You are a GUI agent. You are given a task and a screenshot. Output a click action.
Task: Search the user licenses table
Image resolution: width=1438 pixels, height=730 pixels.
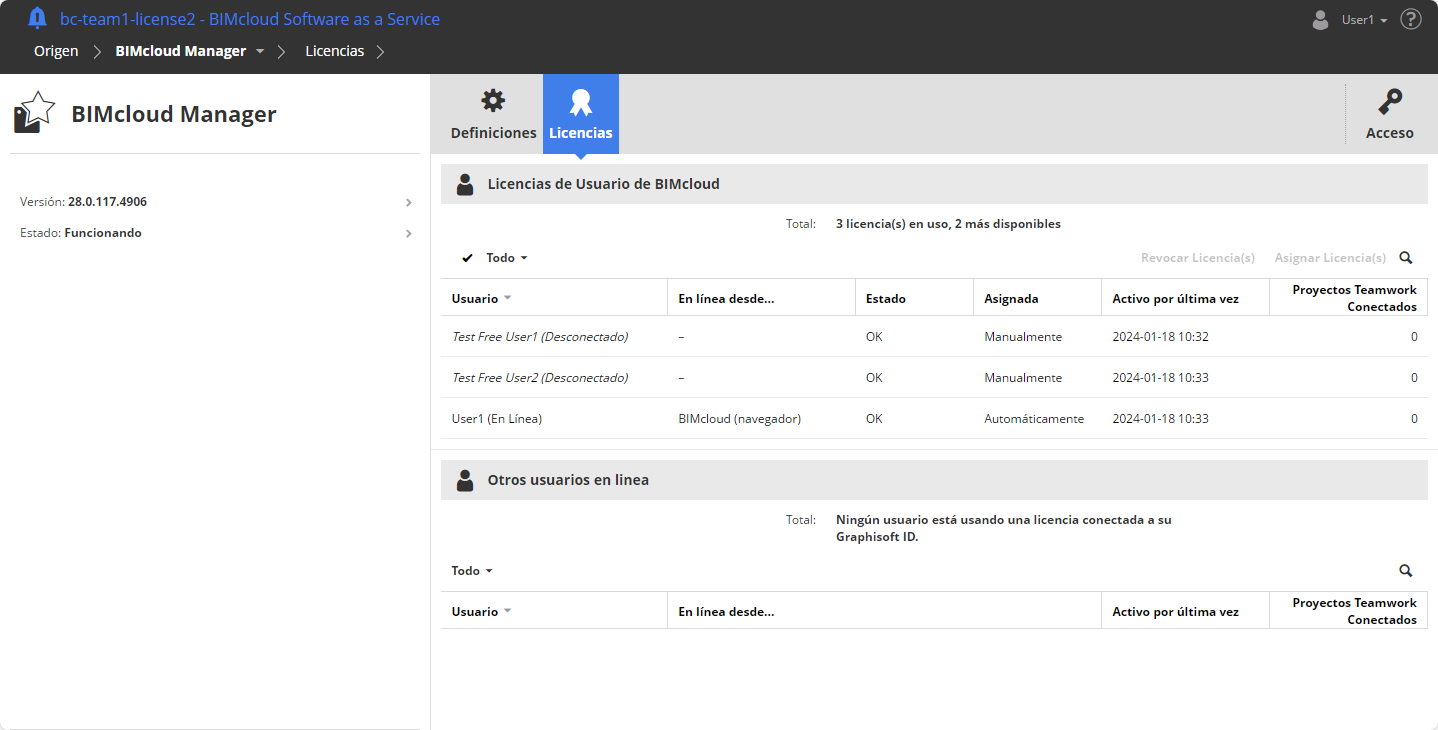point(1406,258)
